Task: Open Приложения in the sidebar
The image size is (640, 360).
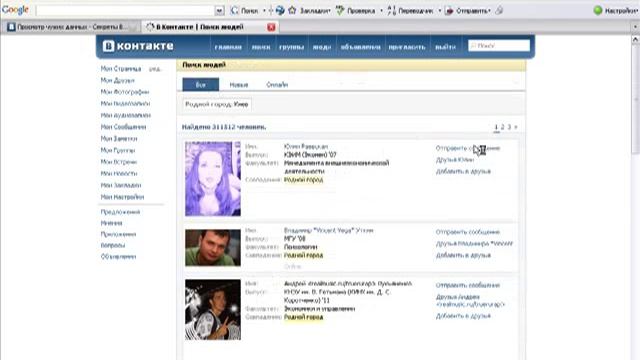Action: tap(118, 234)
